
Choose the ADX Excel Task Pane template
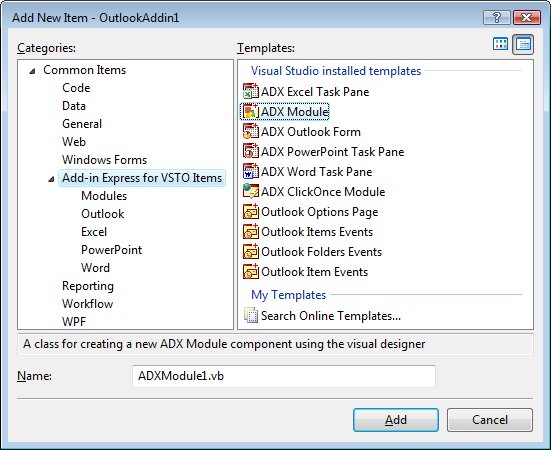pyautogui.click(x=315, y=92)
